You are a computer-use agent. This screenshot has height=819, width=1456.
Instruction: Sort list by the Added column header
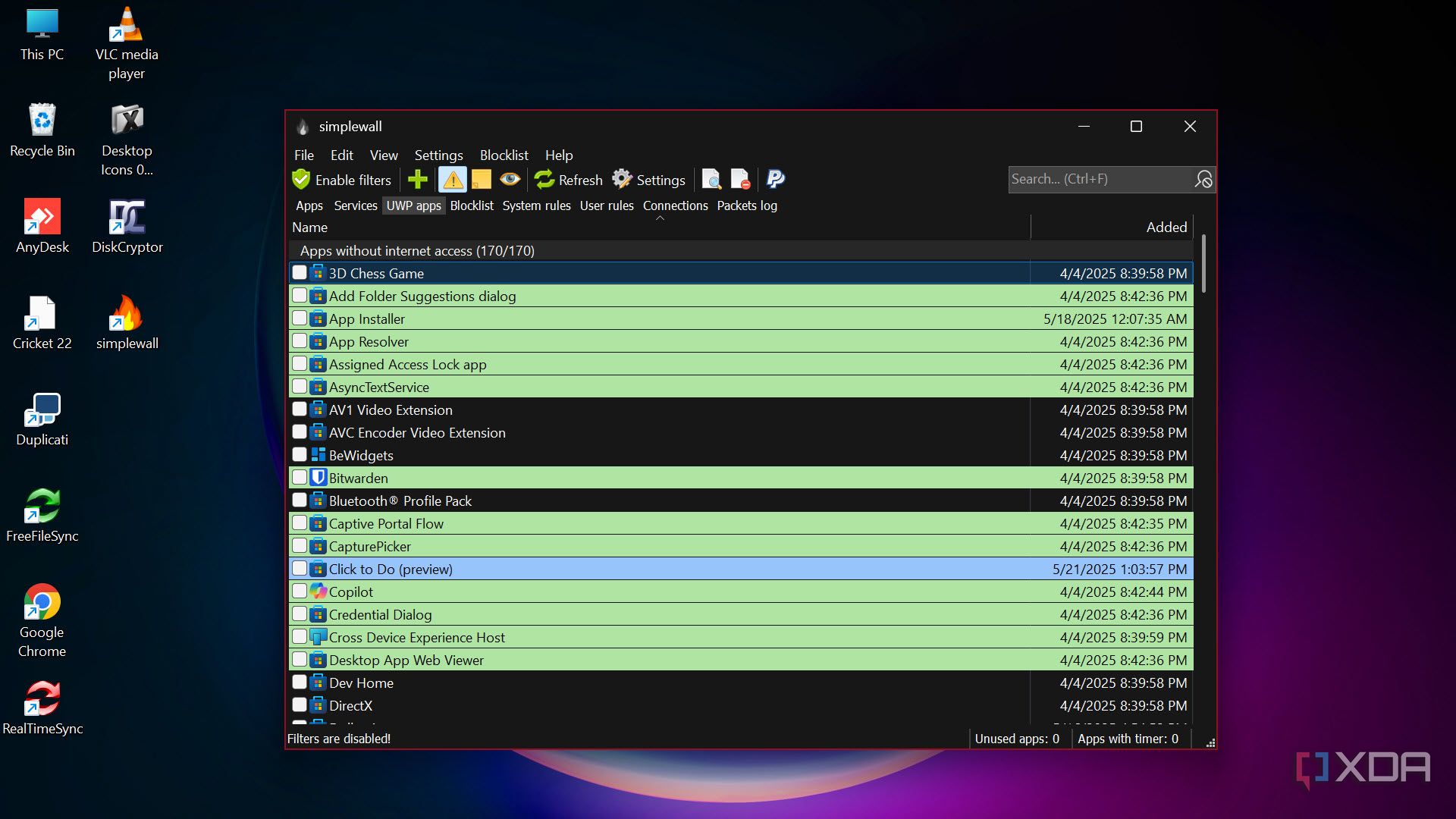point(1112,227)
